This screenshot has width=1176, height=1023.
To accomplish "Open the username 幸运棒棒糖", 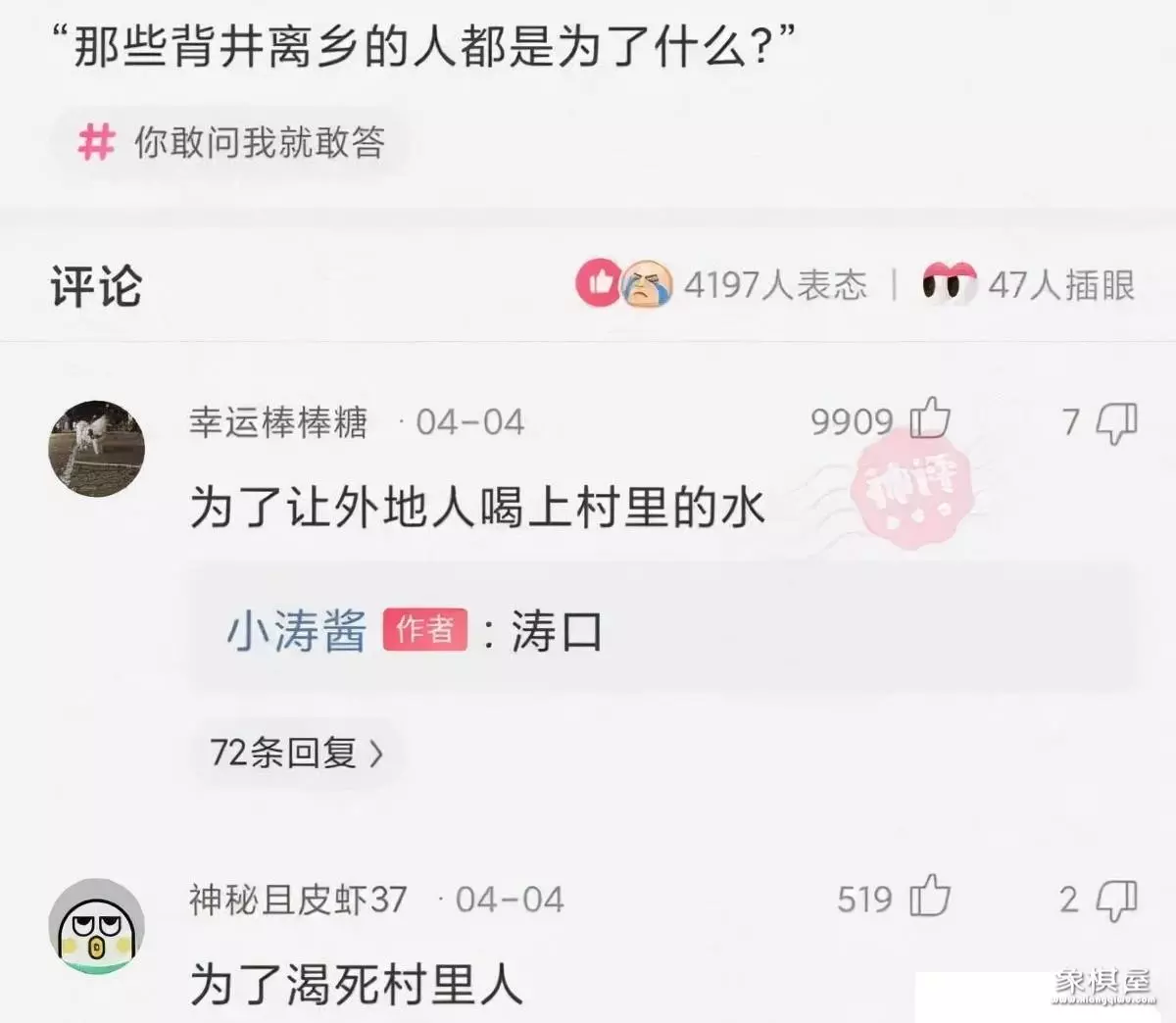I will (x=278, y=422).
